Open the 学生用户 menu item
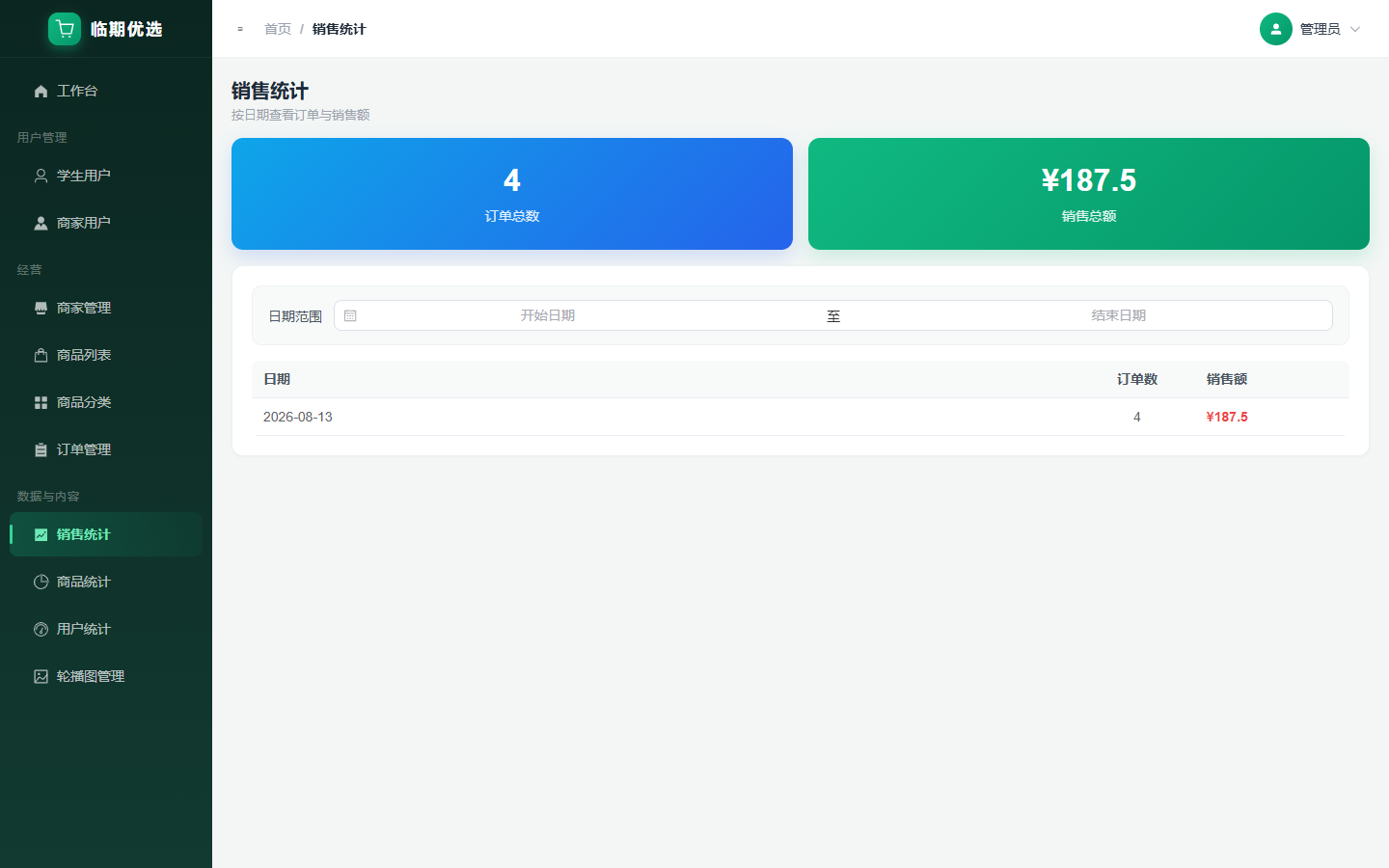Viewport: 1389px width, 868px height. click(x=106, y=176)
